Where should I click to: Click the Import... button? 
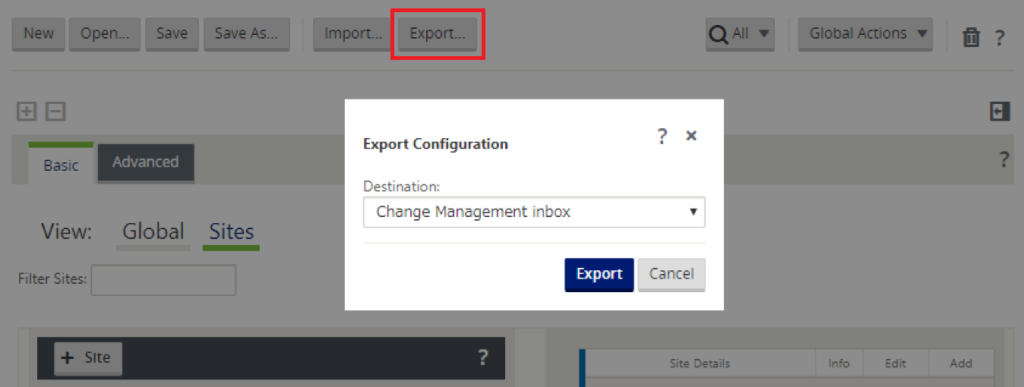coord(353,34)
